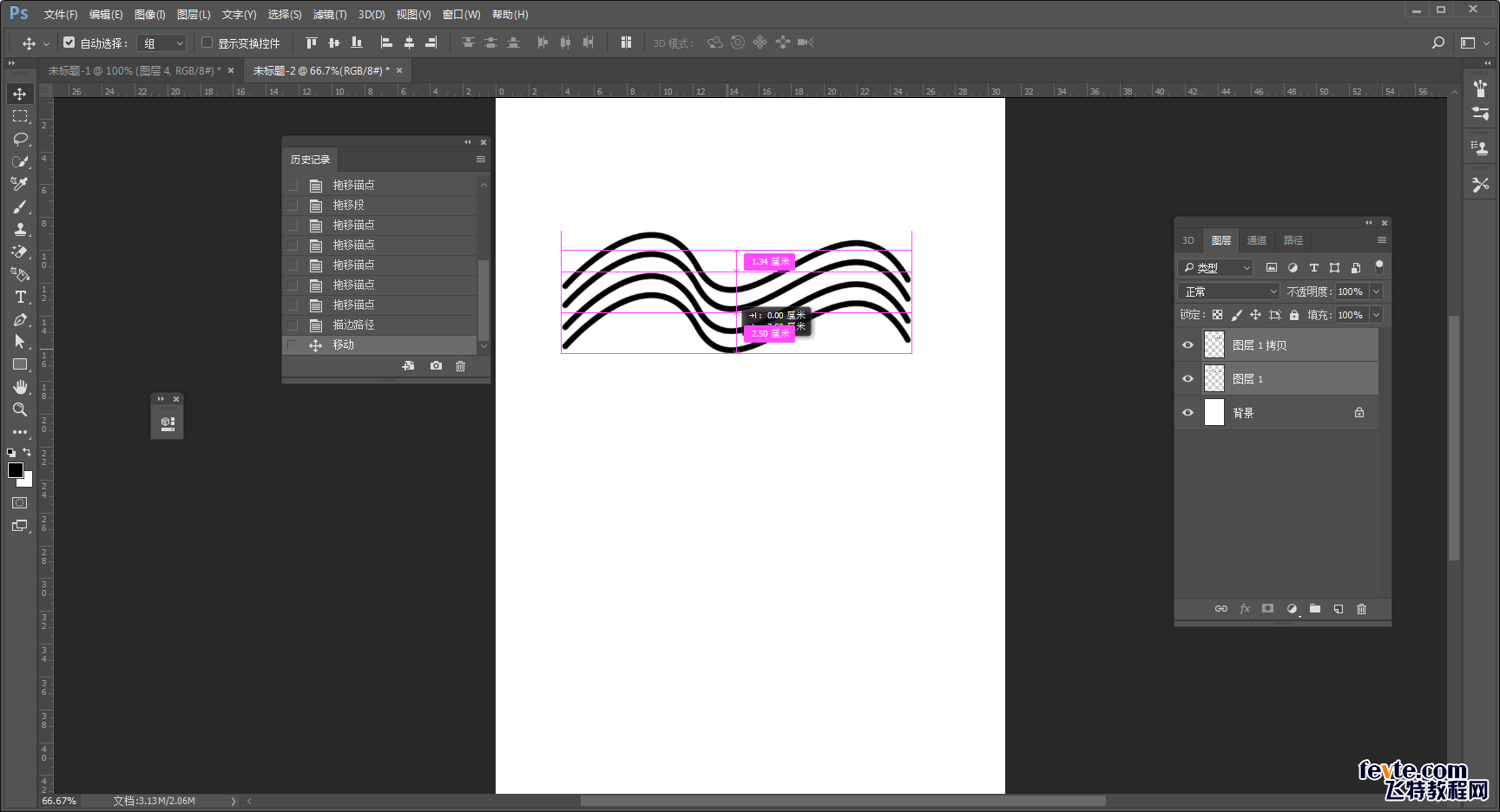
Task: Create a new group folder
Action: coord(1315,609)
